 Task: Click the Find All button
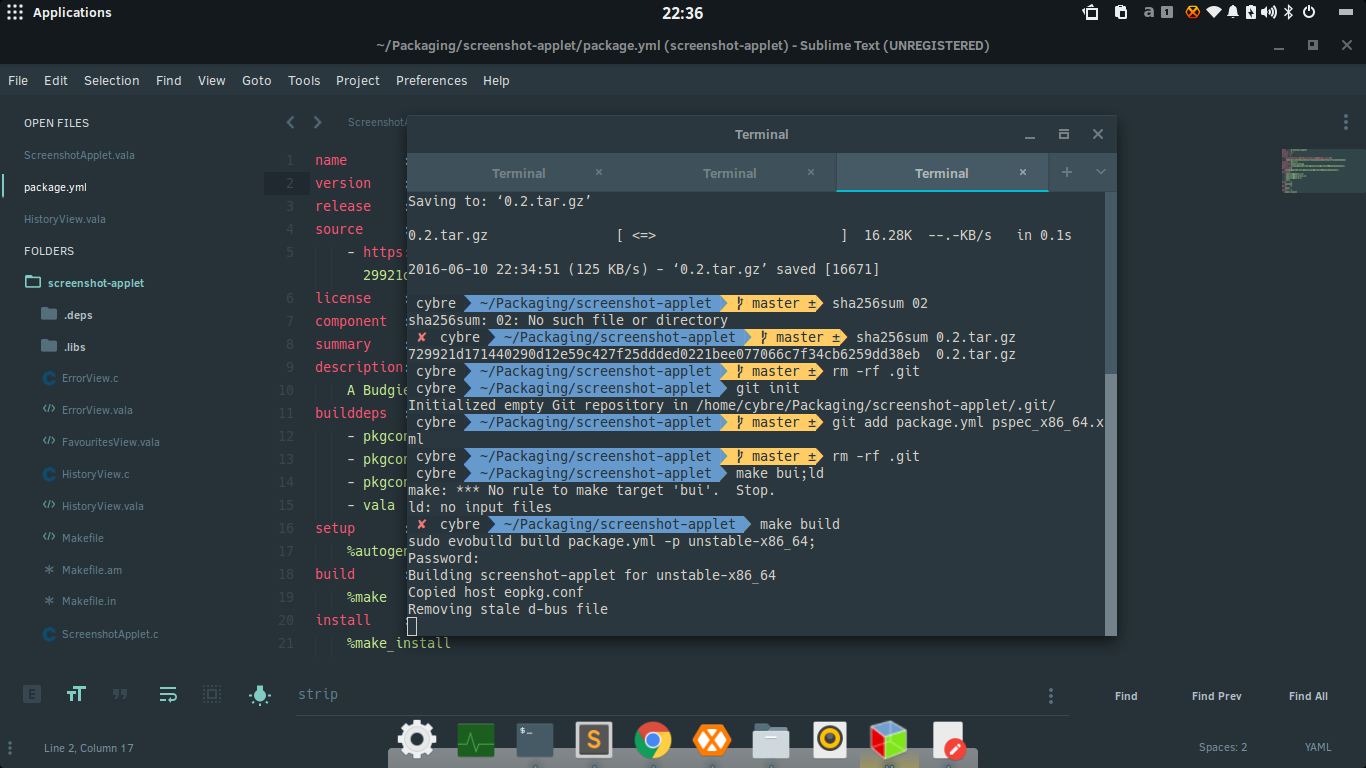[1308, 696]
